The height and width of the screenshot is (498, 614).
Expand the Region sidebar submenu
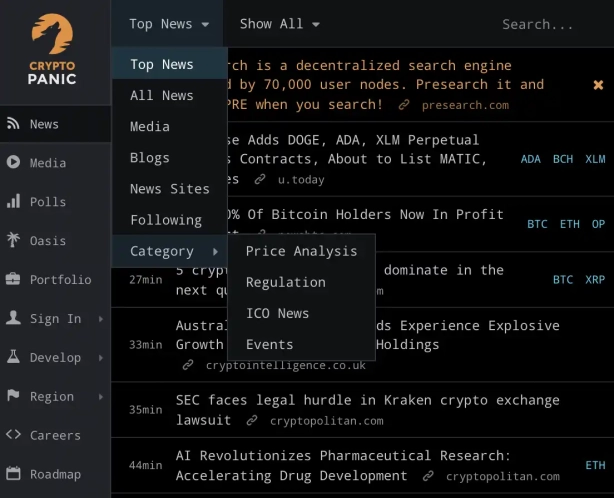[100, 397]
